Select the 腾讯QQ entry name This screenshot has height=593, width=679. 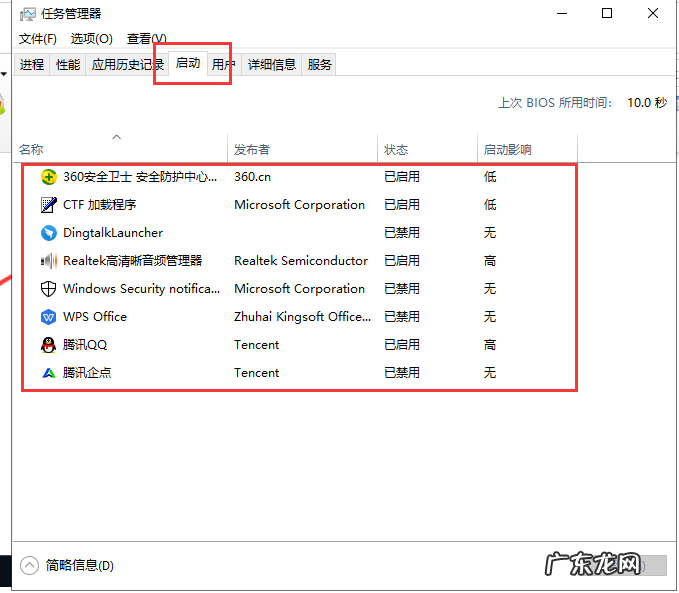click(x=85, y=345)
